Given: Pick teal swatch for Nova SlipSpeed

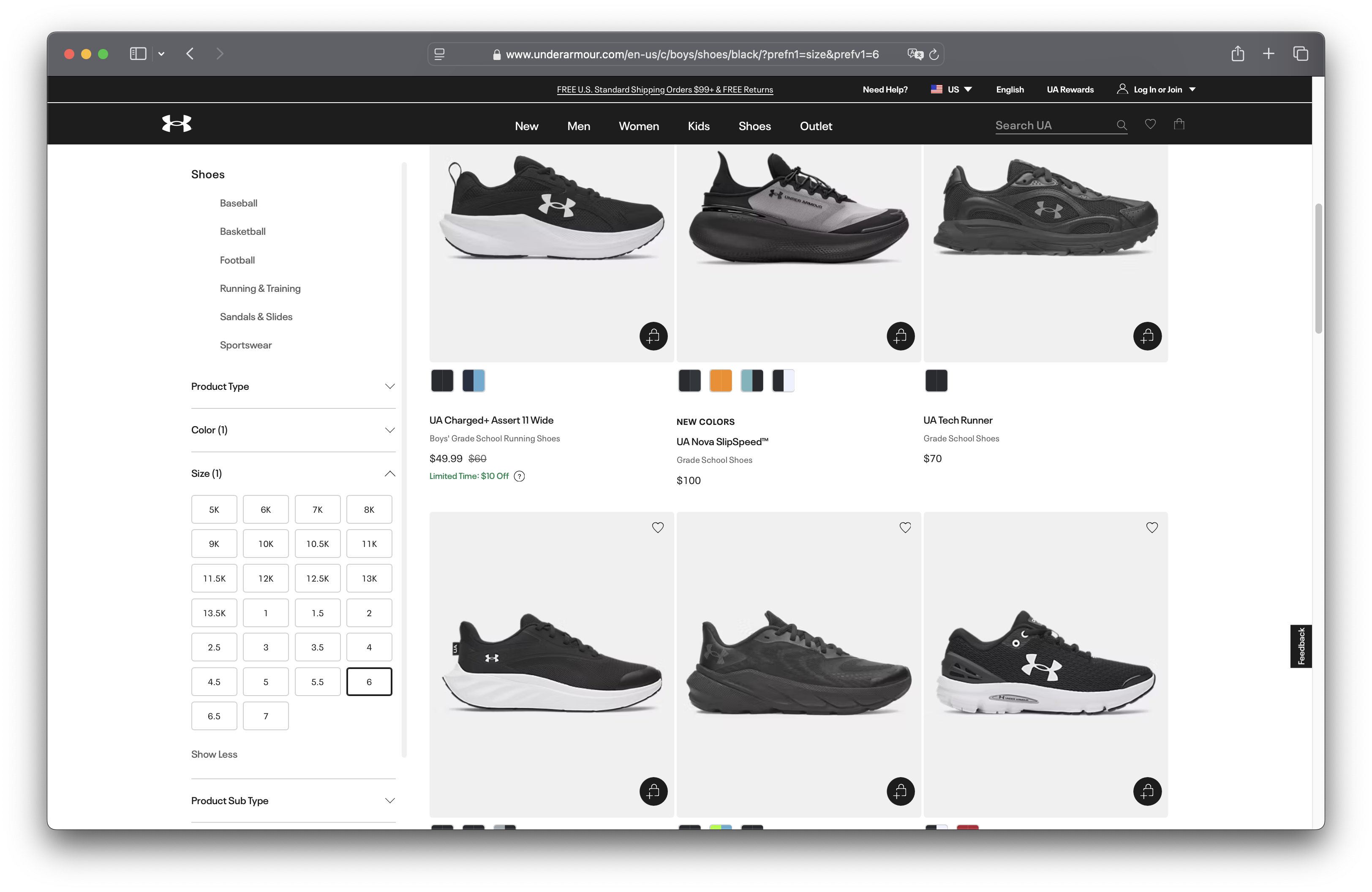Looking at the screenshot, I should pyautogui.click(x=752, y=381).
